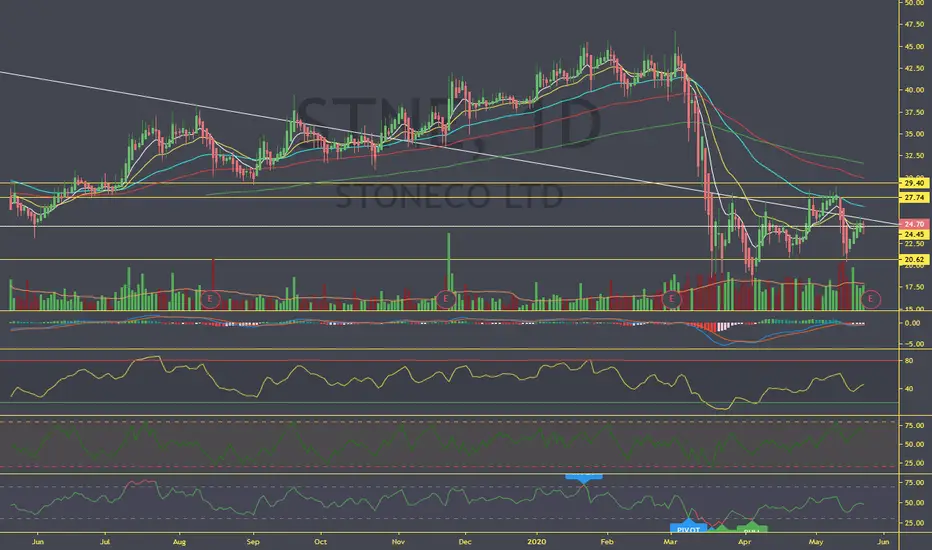Select the May label on time axis
Image resolution: width=932 pixels, height=550 pixels.
[x=816, y=542]
